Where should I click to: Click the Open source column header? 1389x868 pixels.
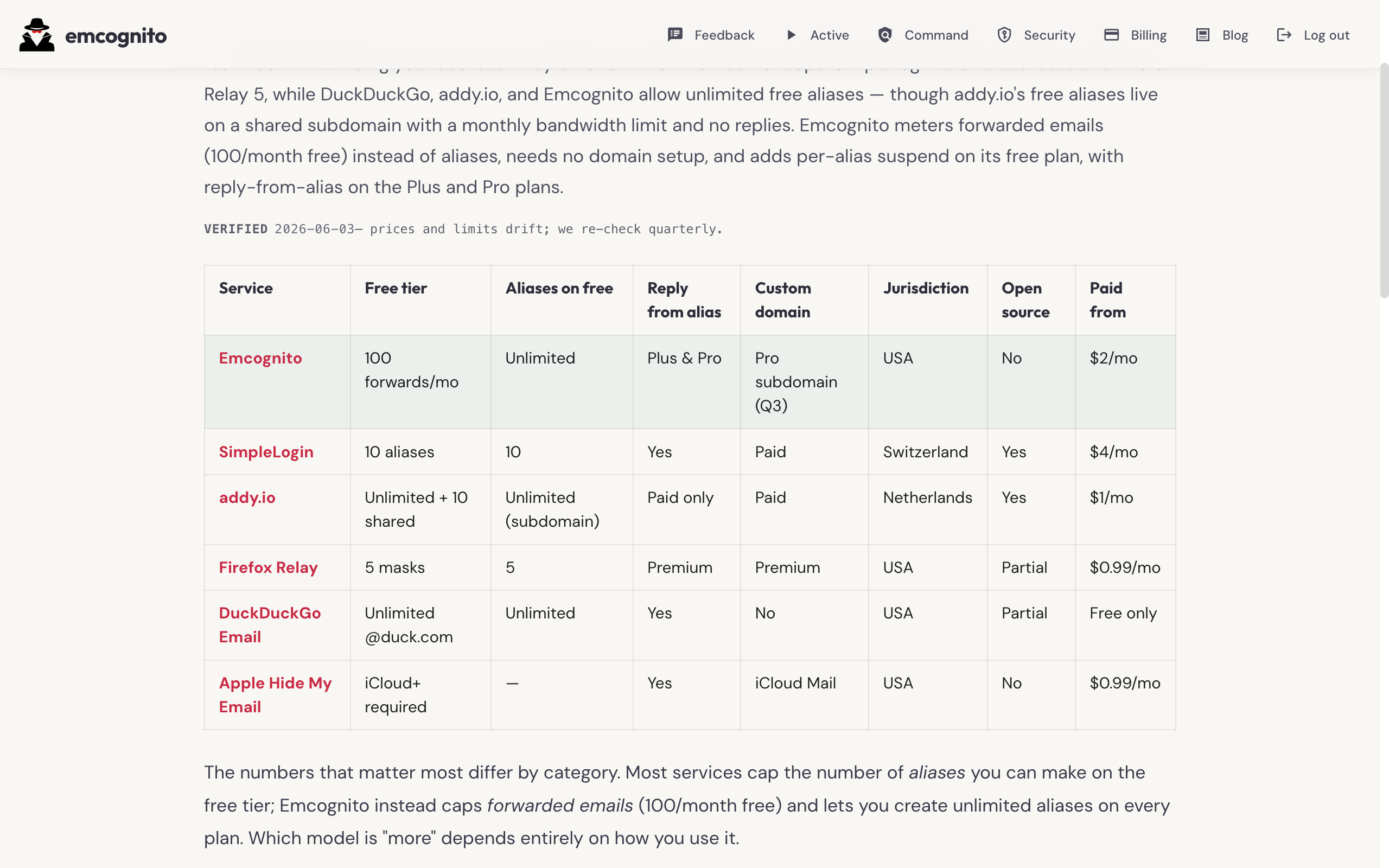[x=1031, y=300]
